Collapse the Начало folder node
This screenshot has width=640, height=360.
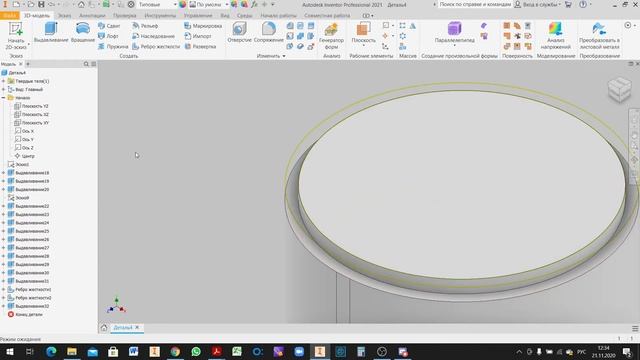tap(4, 98)
